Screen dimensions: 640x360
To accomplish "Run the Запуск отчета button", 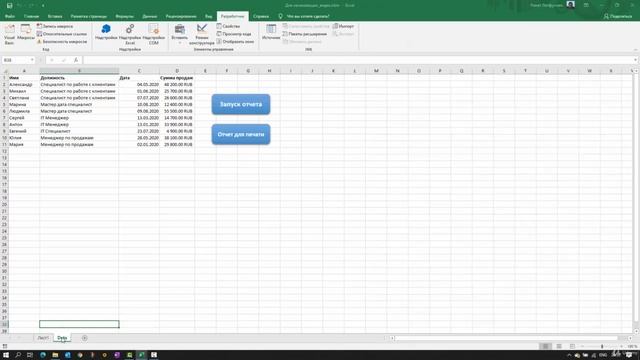I will 241,104.
